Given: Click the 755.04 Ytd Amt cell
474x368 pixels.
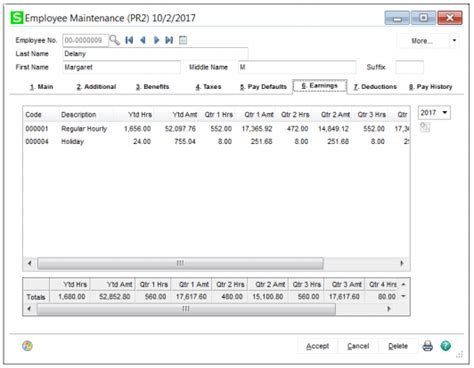Looking at the screenshot, I should coord(185,142).
